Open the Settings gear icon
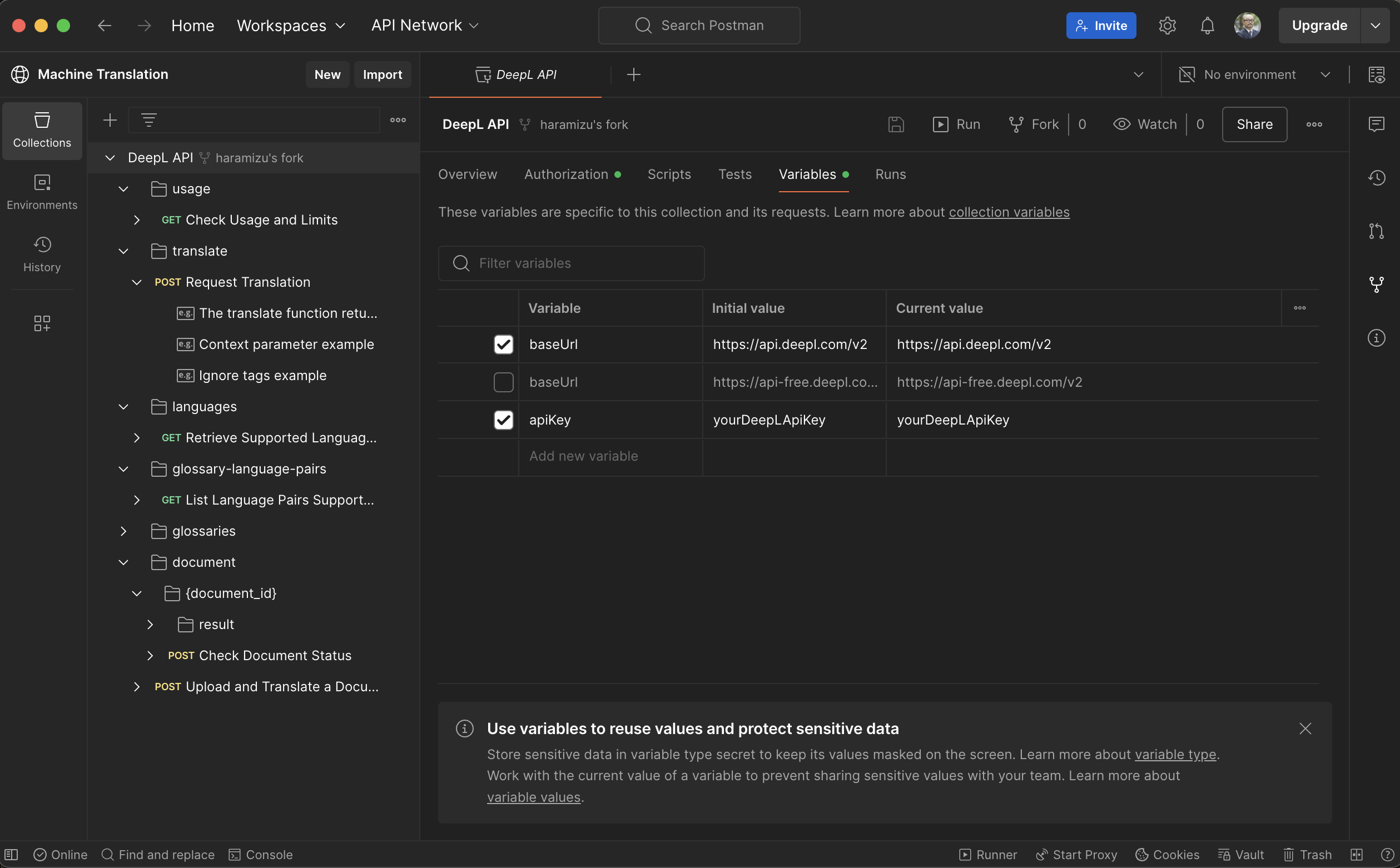 [x=1167, y=25]
